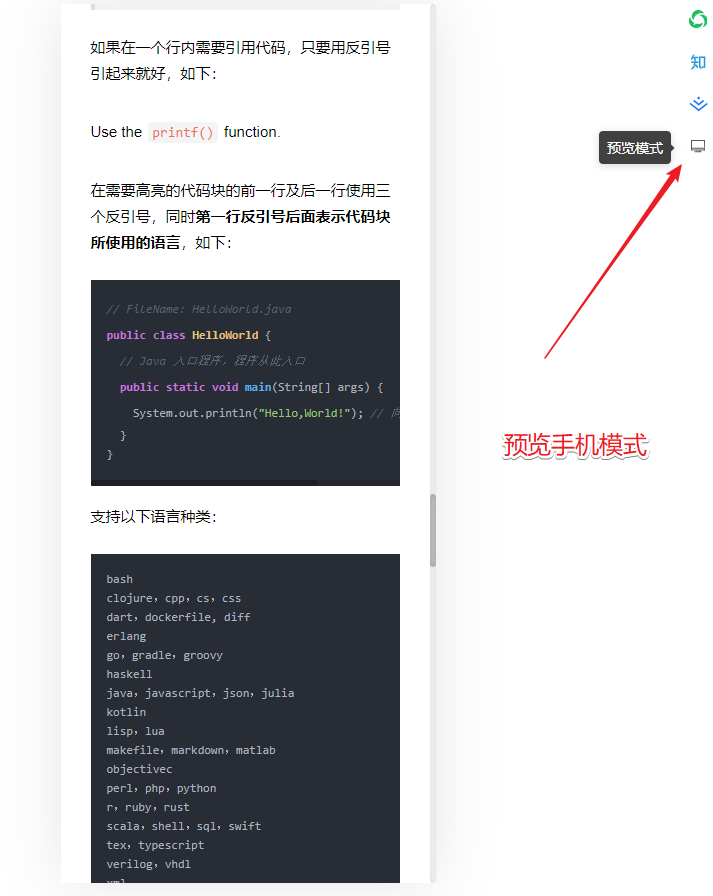The height and width of the screenshot is (896, 713).
Task: Click the 'public static void main' line
Action: point(251,387)
